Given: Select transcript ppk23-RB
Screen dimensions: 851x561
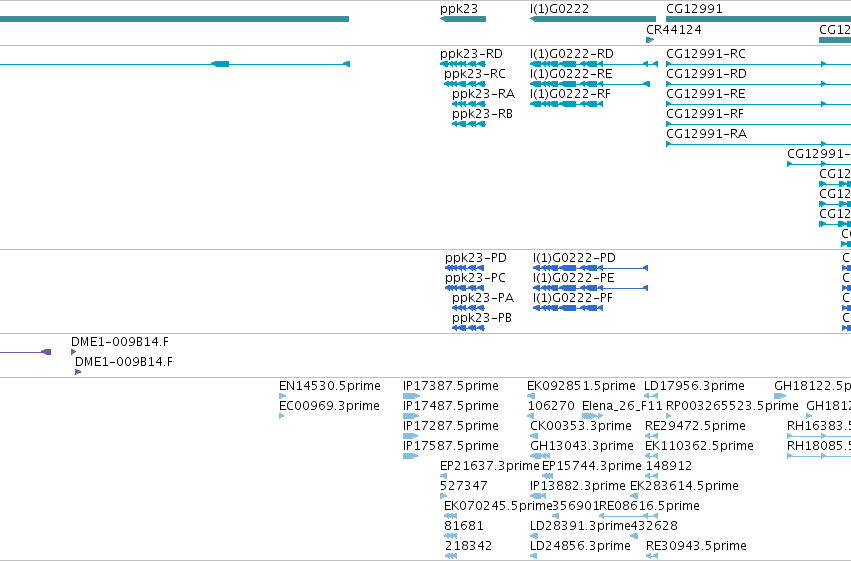Looking at the screenshot, I should click(482, 114).
